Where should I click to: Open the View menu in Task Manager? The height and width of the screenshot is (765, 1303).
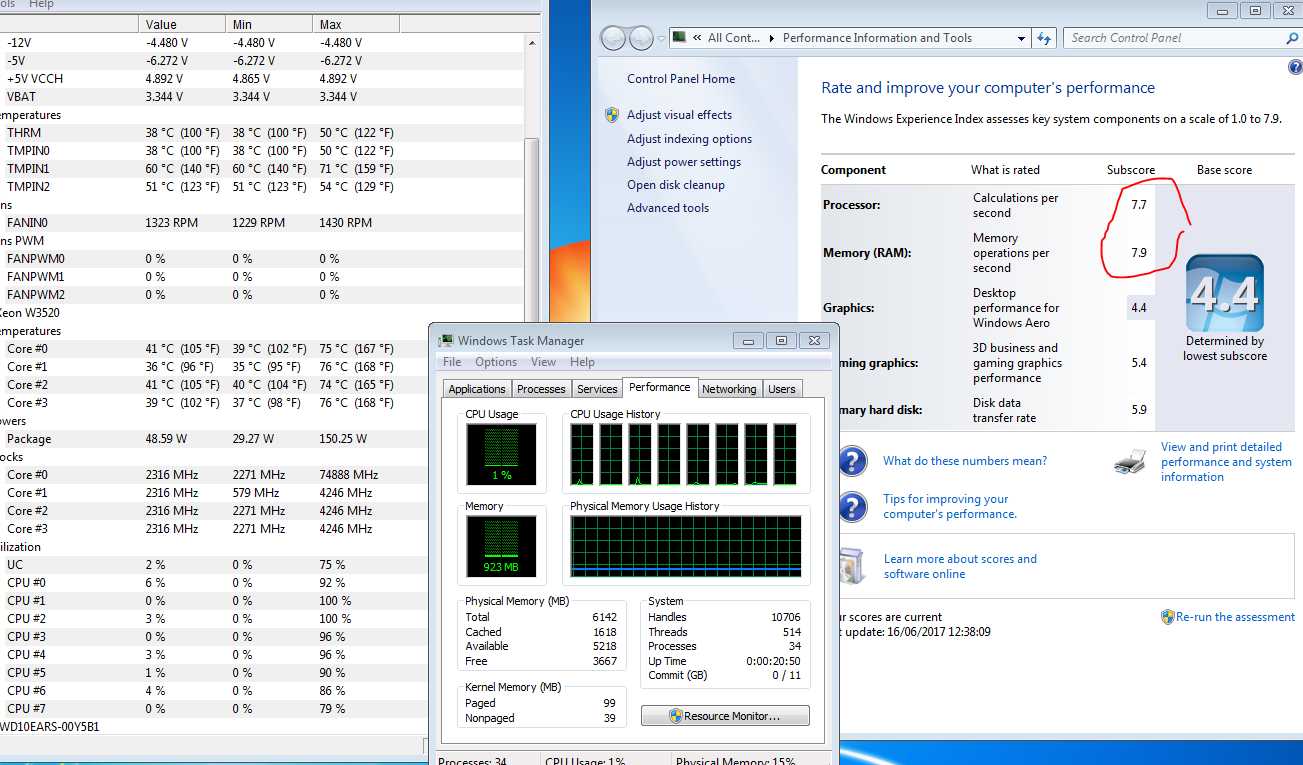click(x=543, y=362)
